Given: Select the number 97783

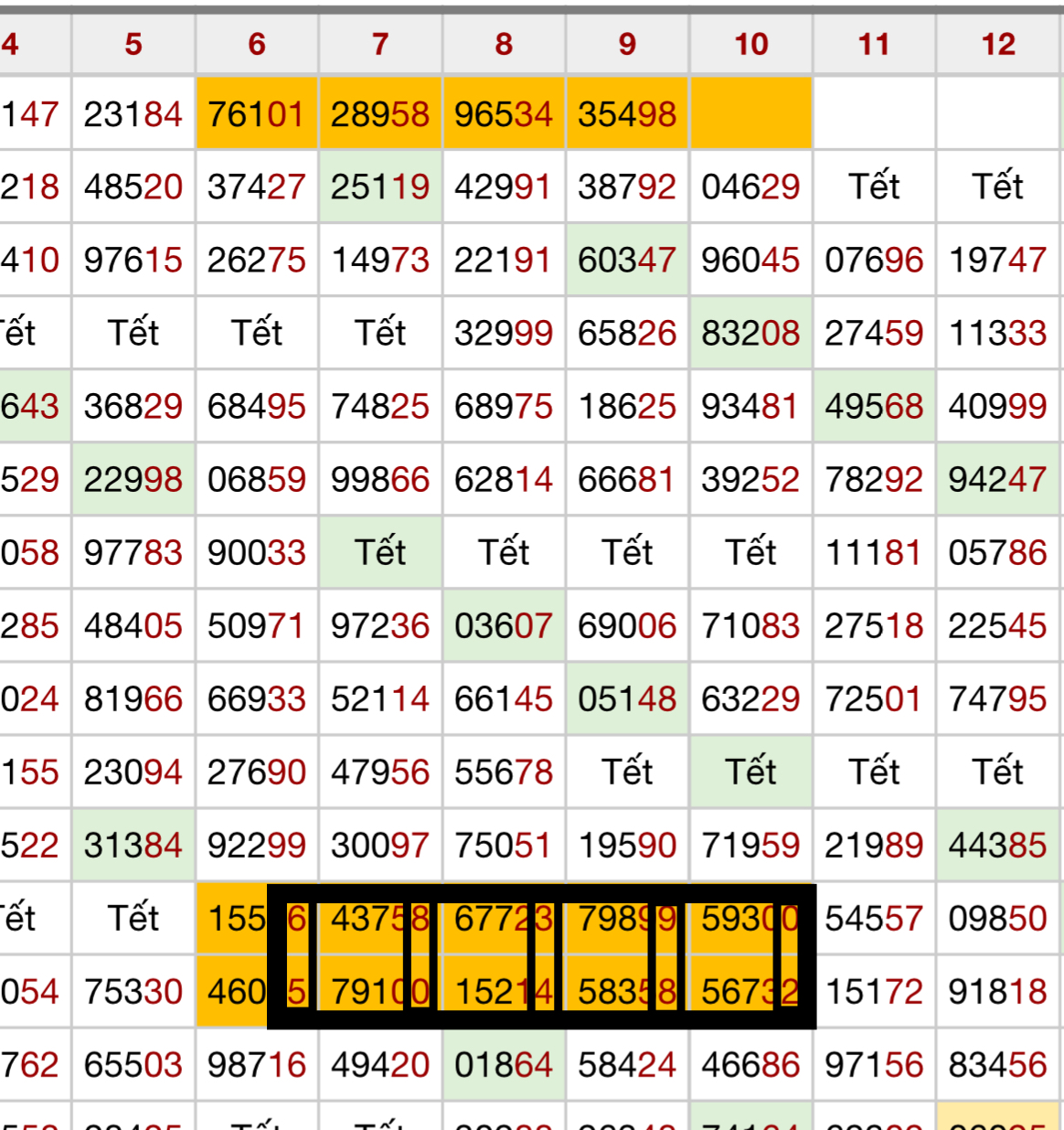Looking at the screenshot, I should [133, 552].
